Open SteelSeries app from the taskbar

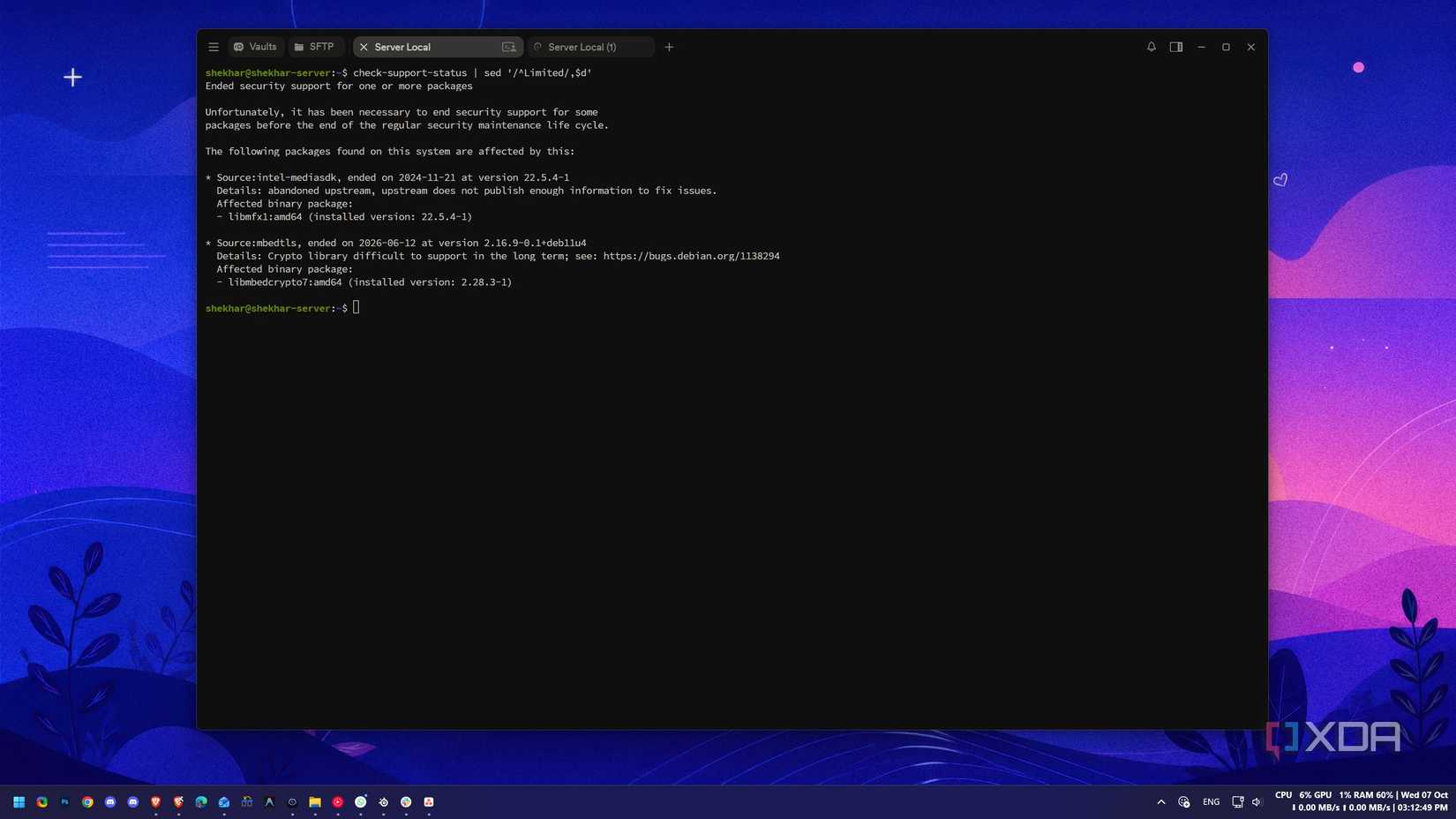pyautogui.click(x=383, y=802)
